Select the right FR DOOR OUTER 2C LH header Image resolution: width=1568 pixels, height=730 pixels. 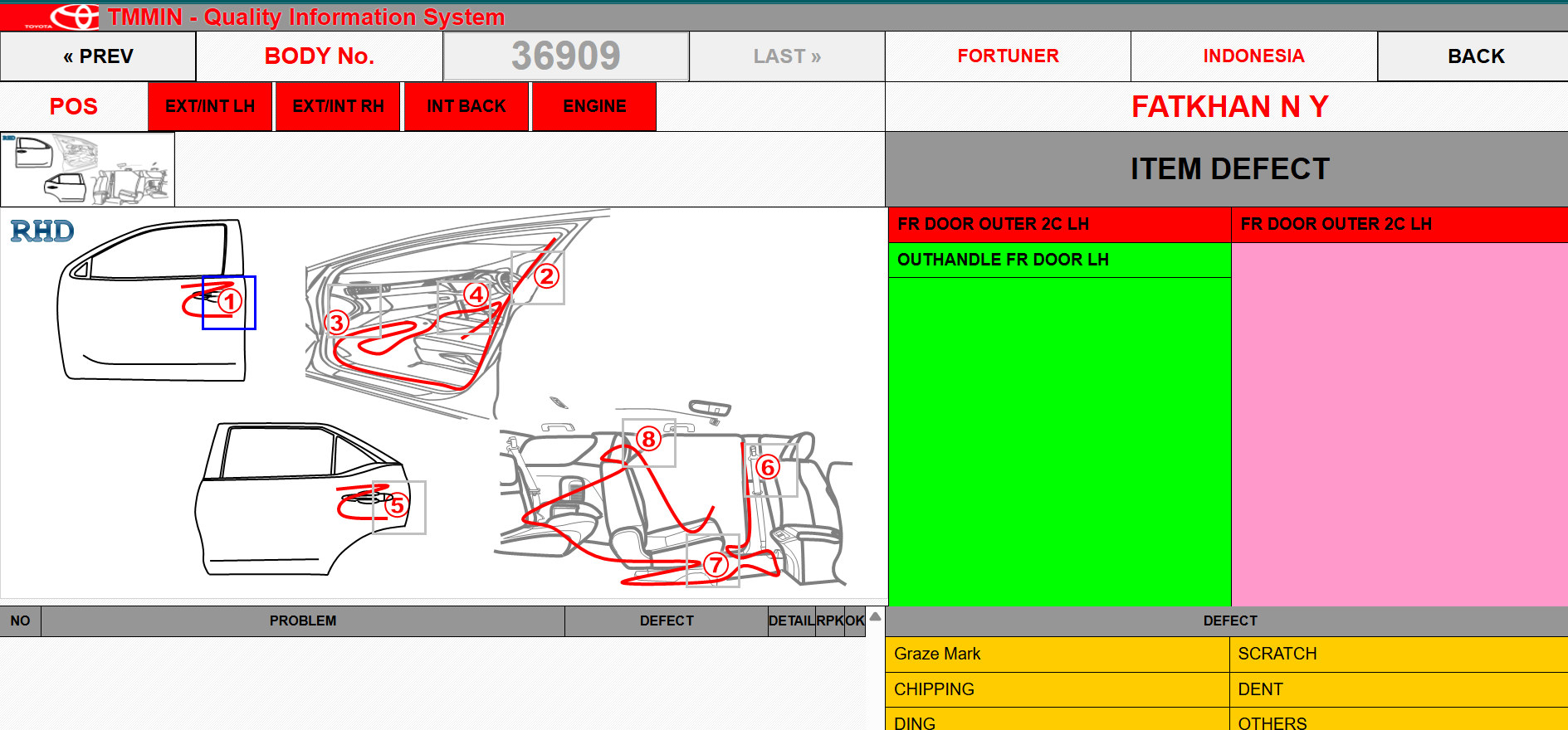(x=1399, y=224)
